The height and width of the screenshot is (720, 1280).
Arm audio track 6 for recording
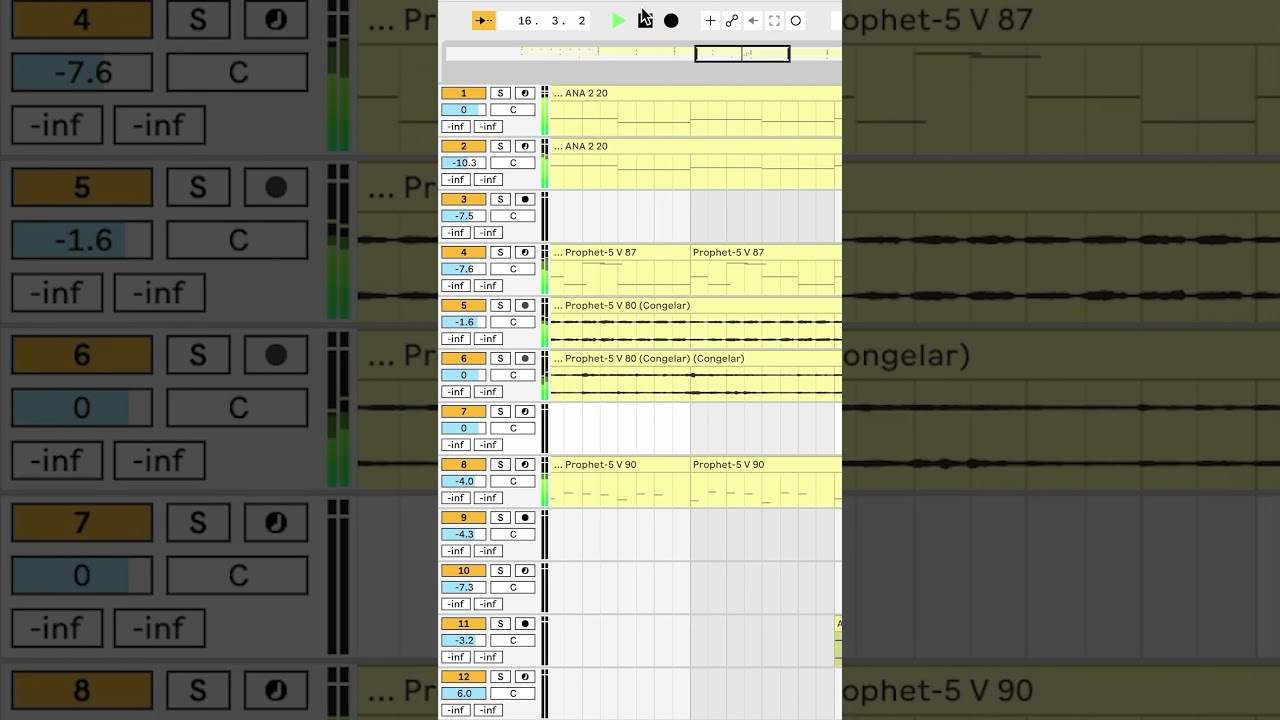click(x=525, y=358)
